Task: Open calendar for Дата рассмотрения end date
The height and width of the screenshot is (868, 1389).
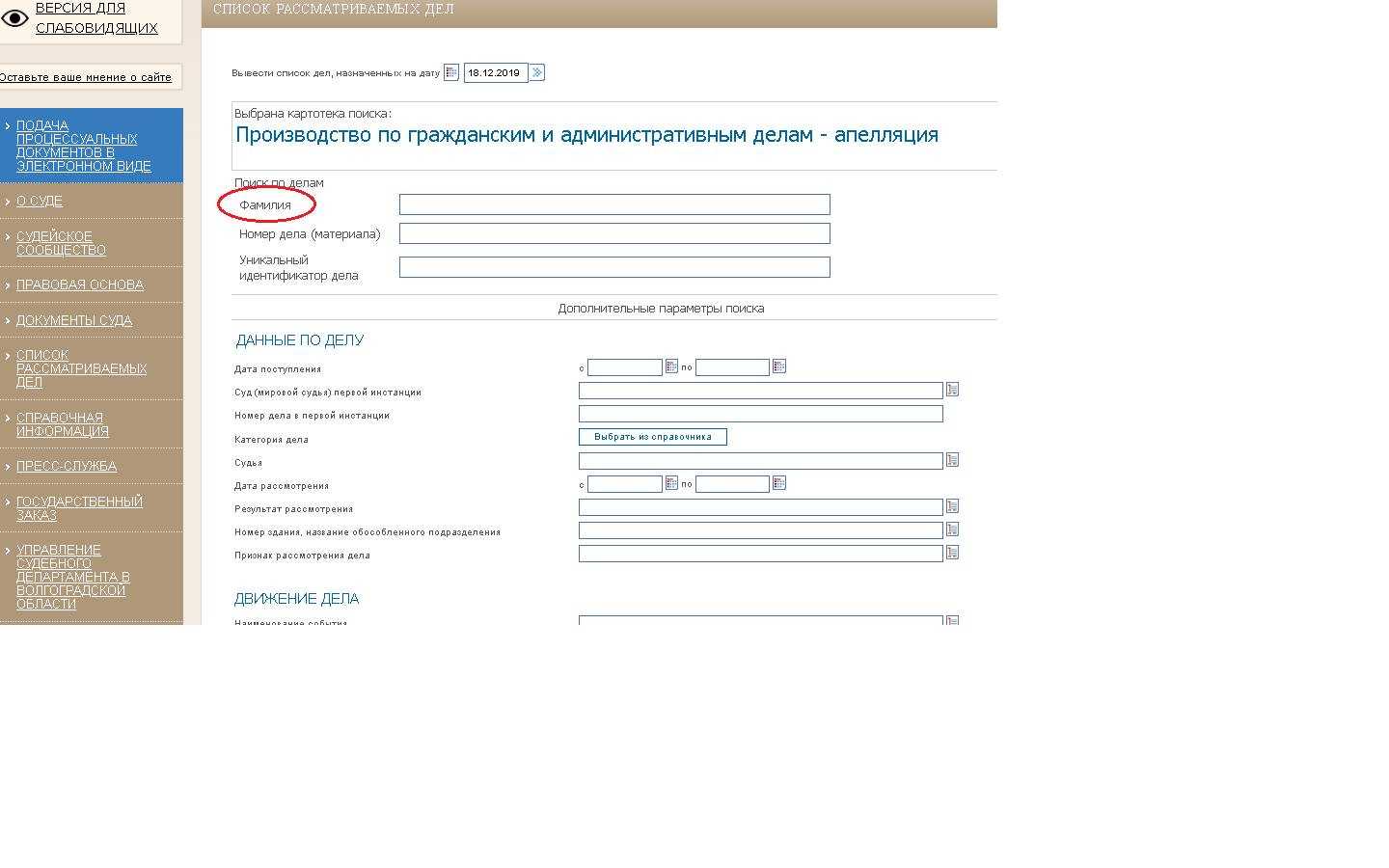Action: (x=779, y=483)
